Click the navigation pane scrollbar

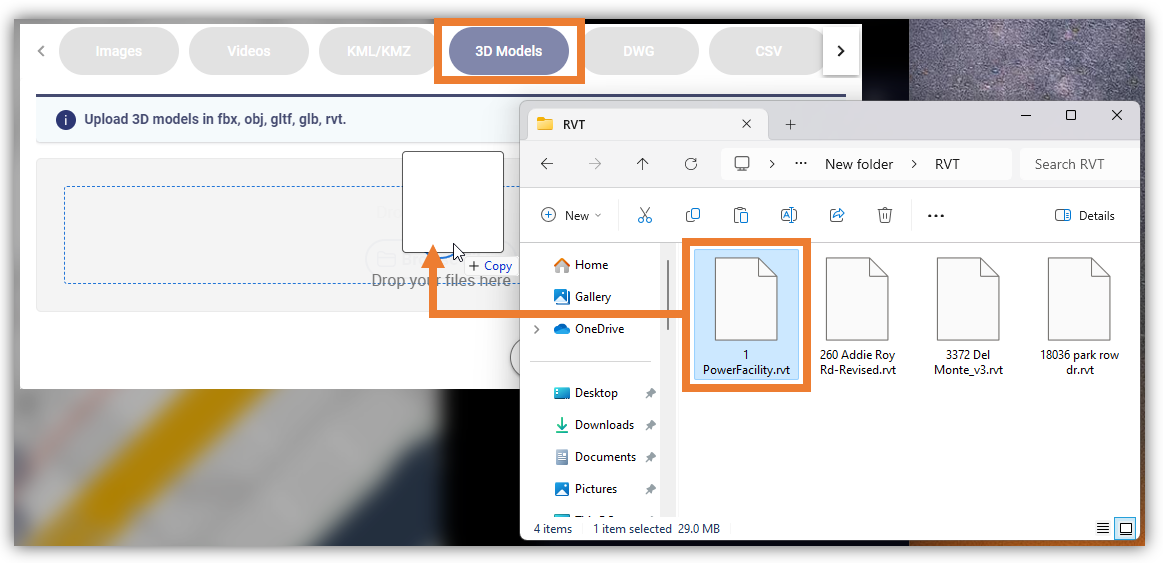click(x=670, y=294)
